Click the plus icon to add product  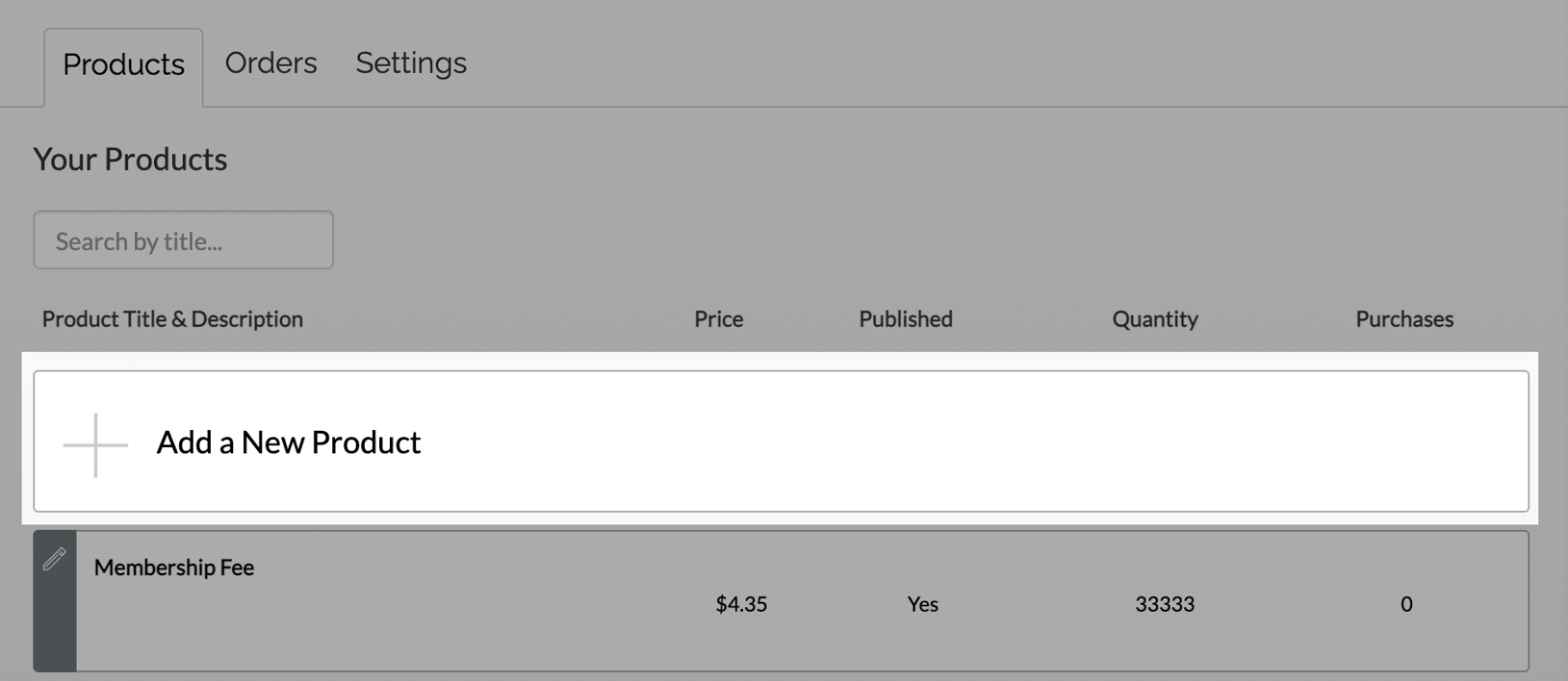93,444
